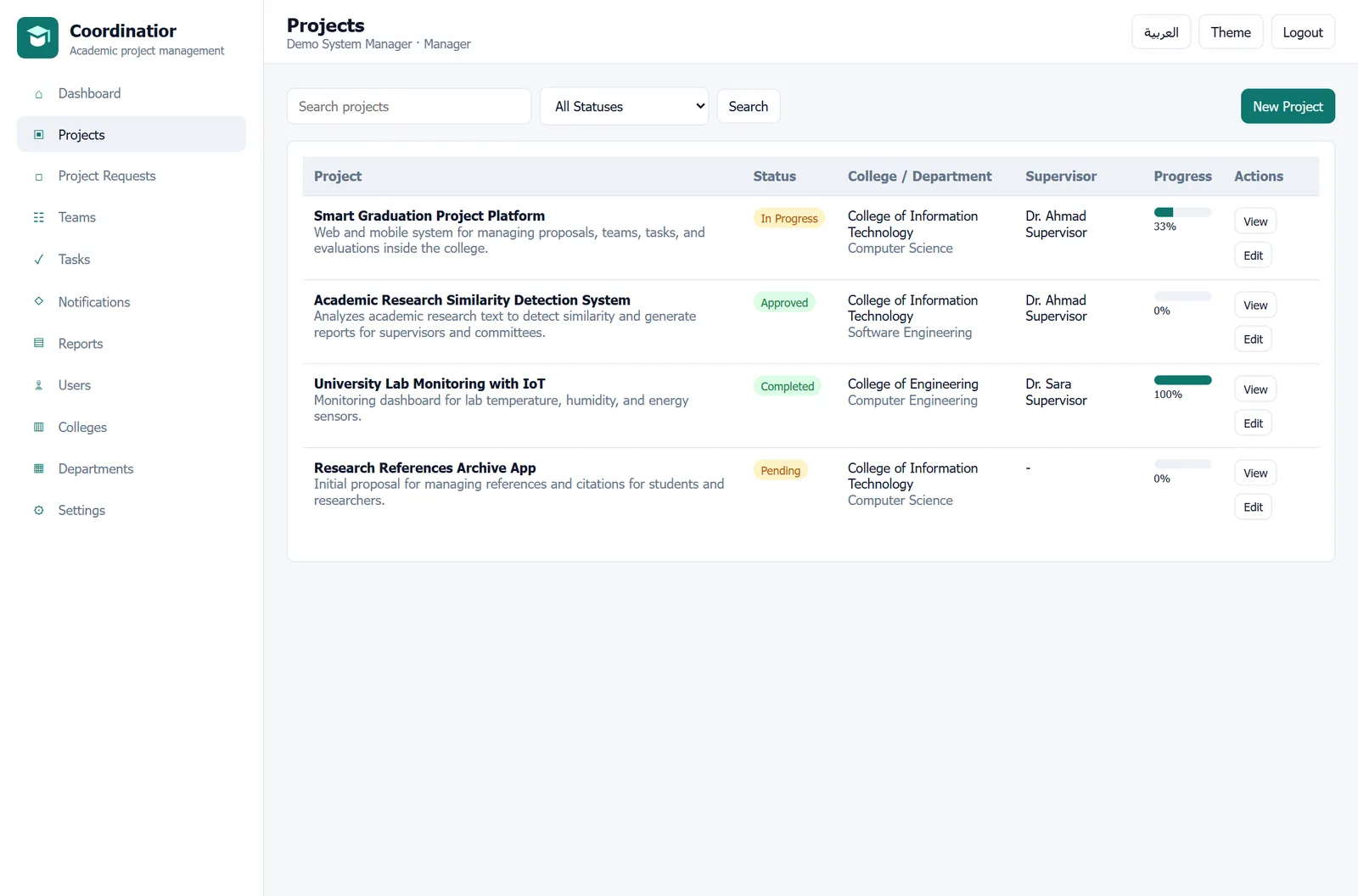Viewport: 1358px width, 896px height.
Task: Click the Project Requests square icon
Action: (x=38, y=176)
